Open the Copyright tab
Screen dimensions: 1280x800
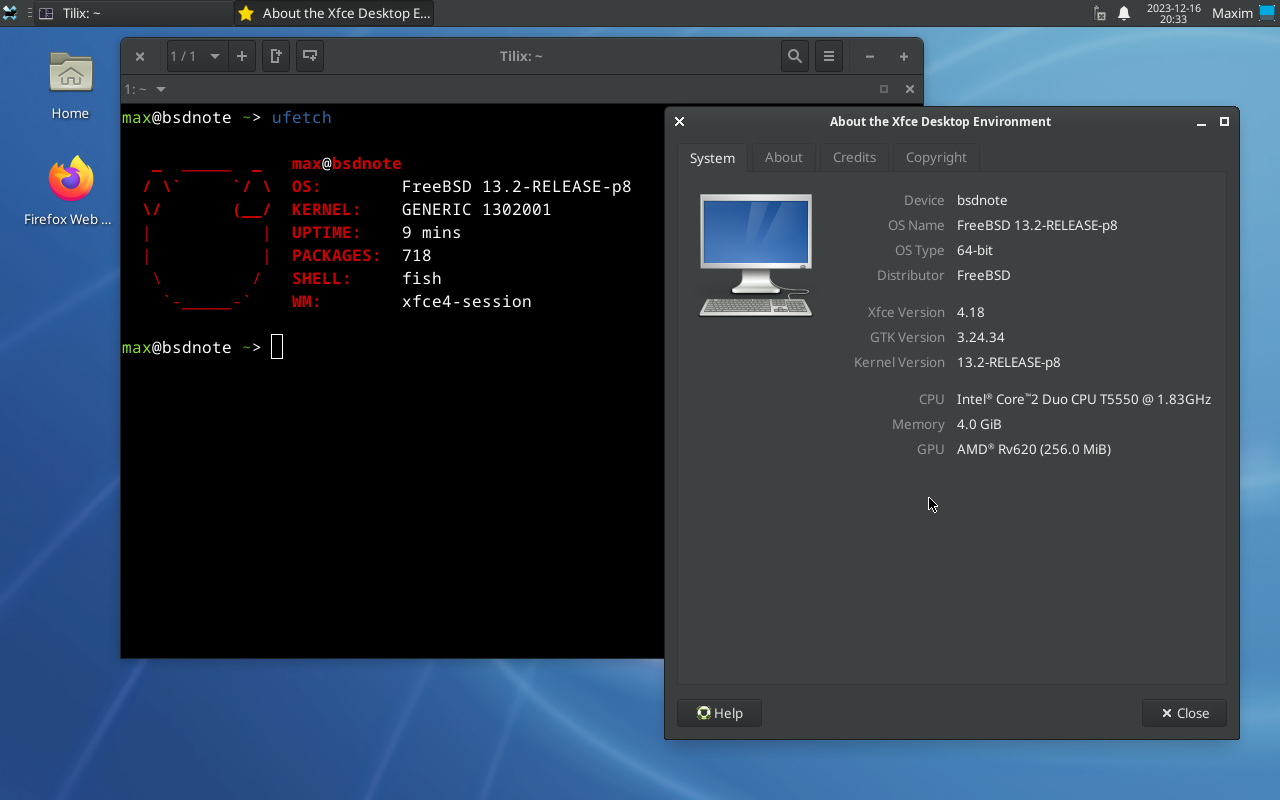(x=936, y=157)
